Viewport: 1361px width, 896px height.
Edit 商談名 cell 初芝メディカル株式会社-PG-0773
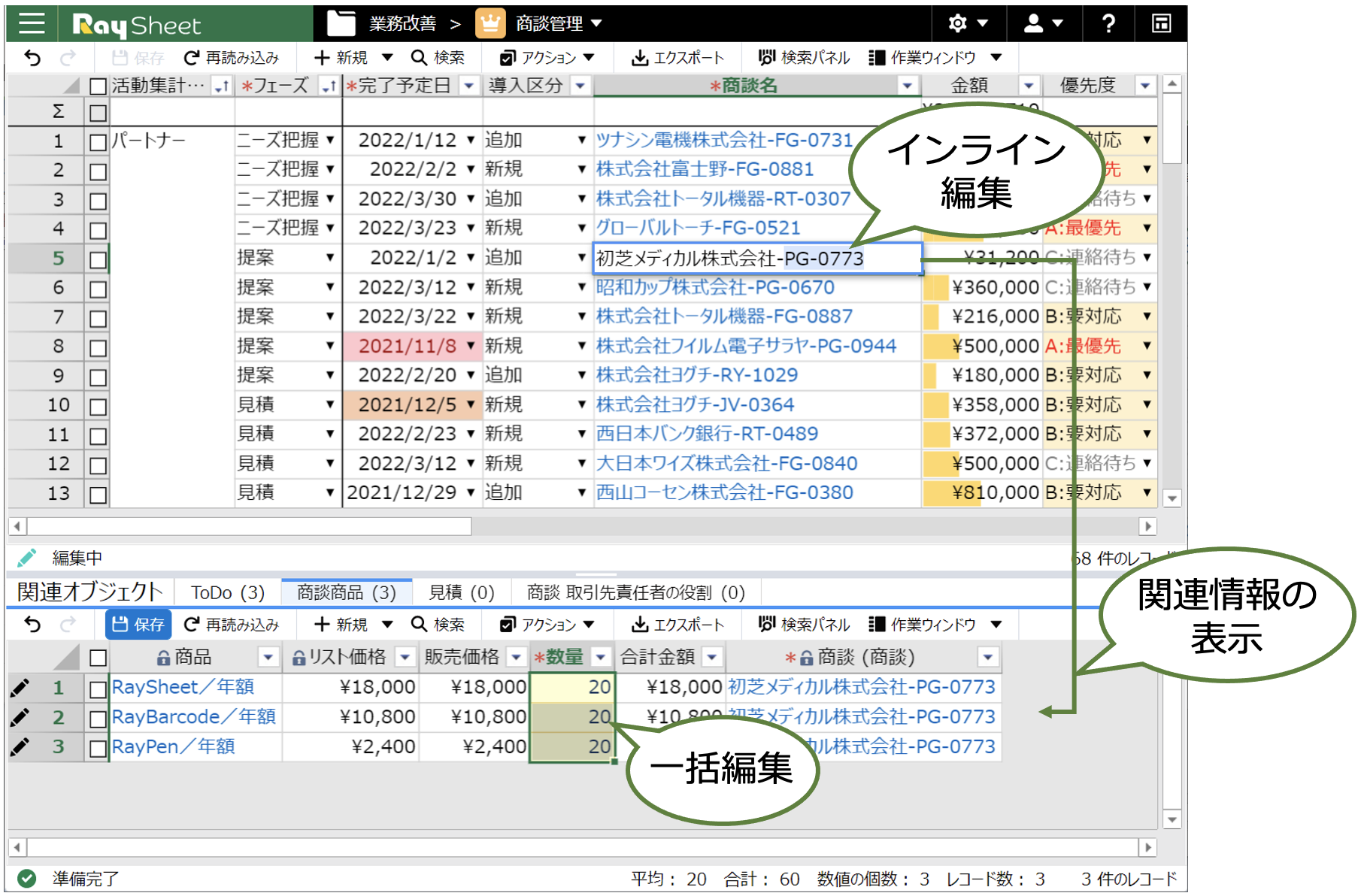point(757,258)
